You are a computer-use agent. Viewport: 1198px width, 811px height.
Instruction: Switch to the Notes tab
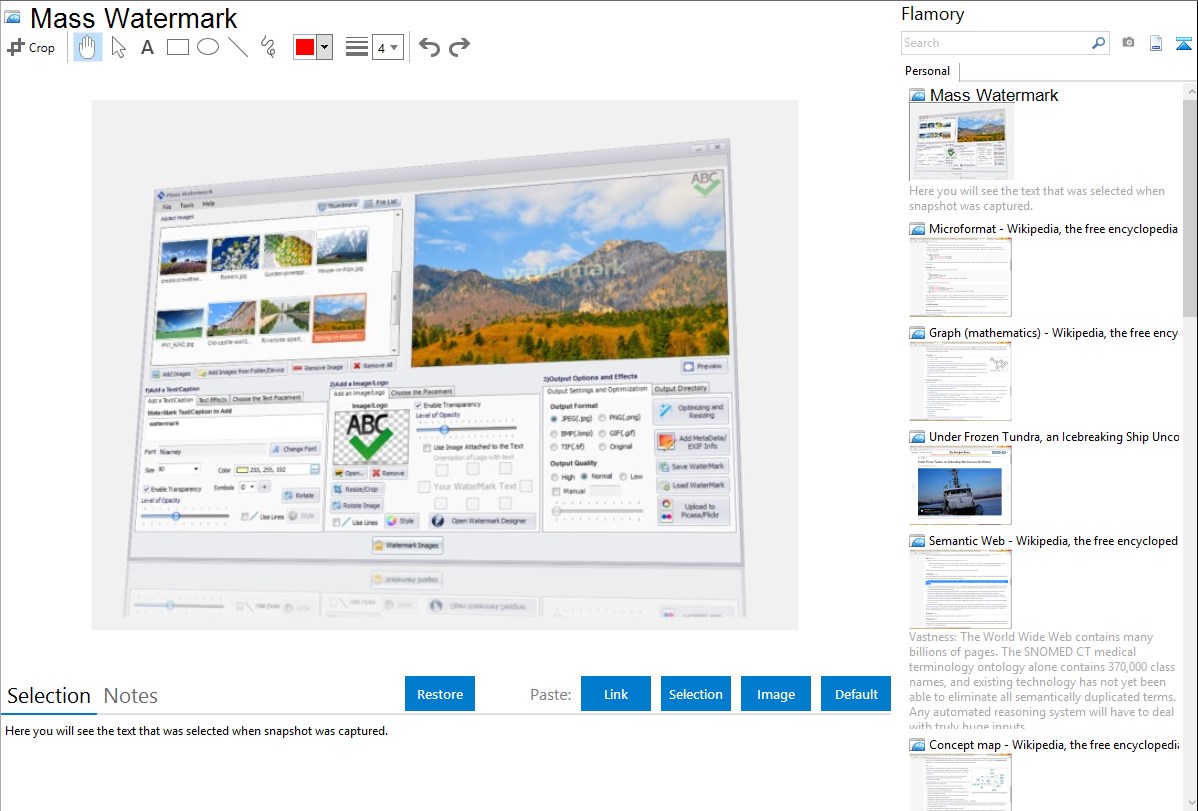pyautogui.click(x=131, y=696)
